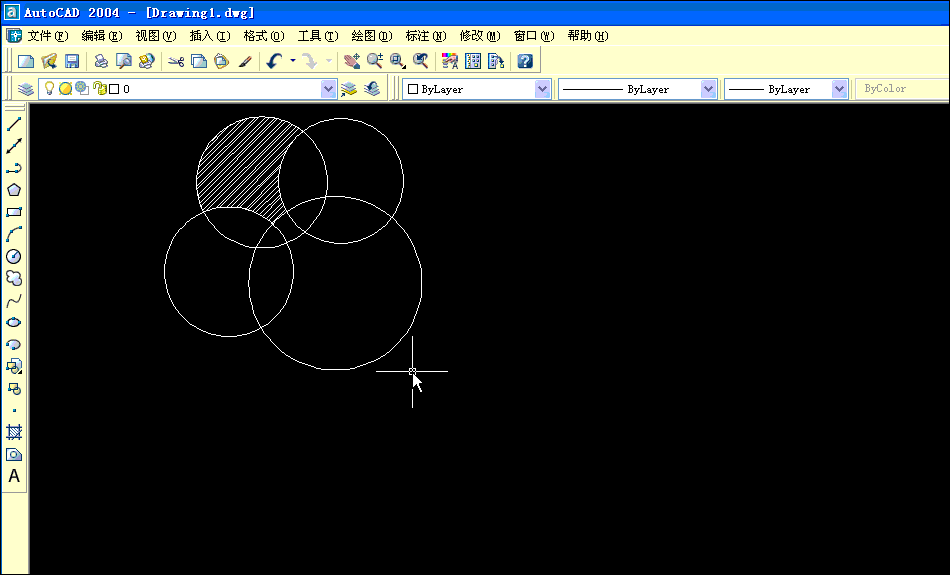Select the Line drawing tool

[x=14, y=124]
